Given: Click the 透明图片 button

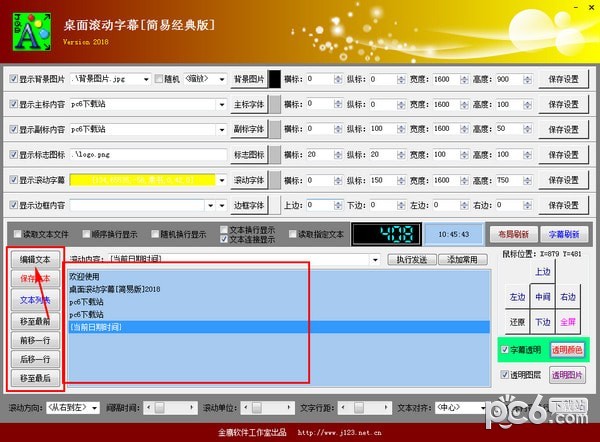Looking at the screenshot, I should pos(567,375).
